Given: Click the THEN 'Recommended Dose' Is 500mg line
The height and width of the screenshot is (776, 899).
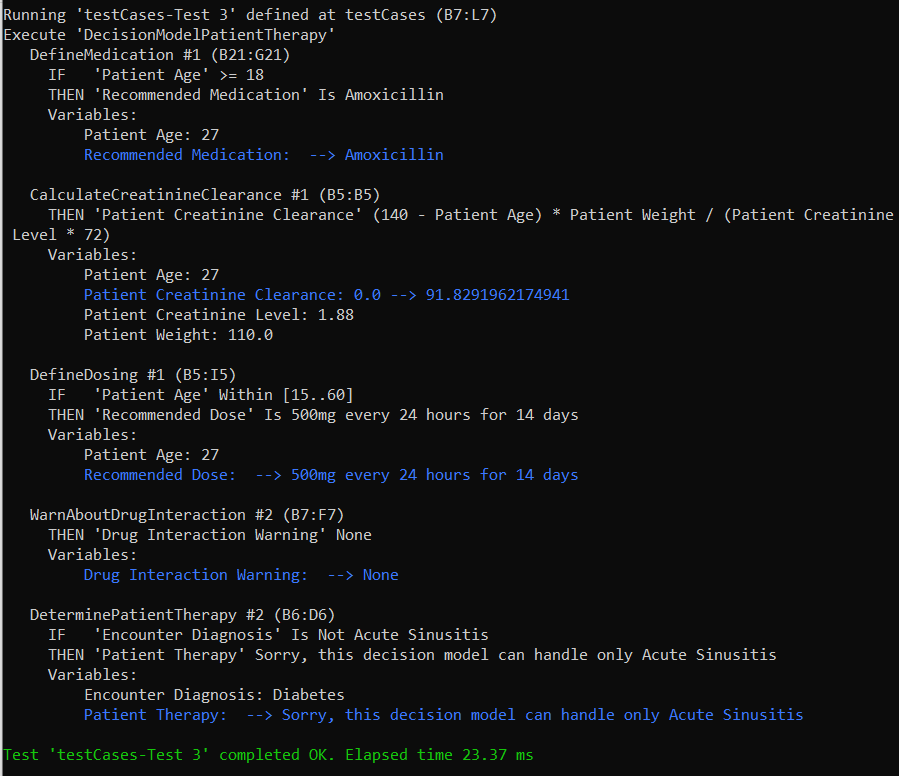Looking at the screenshot, I should pos(313,415).
